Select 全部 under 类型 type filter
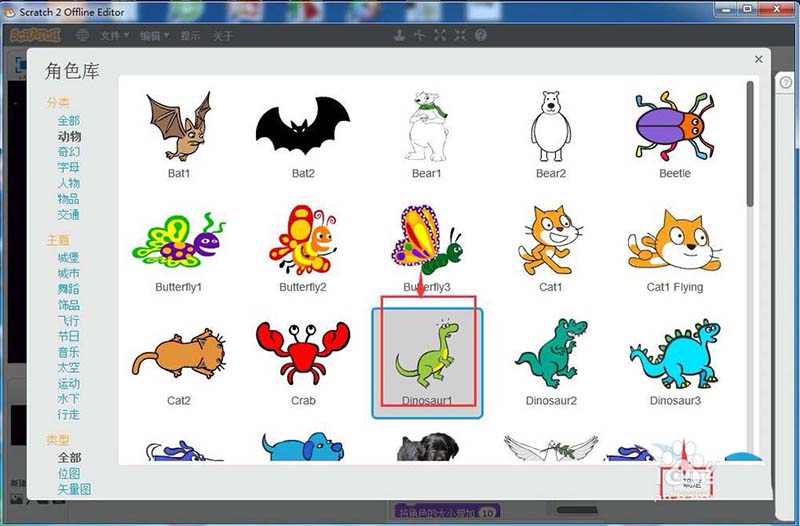Viewport: 800px width, 526px height. click(x=69, y=457)
